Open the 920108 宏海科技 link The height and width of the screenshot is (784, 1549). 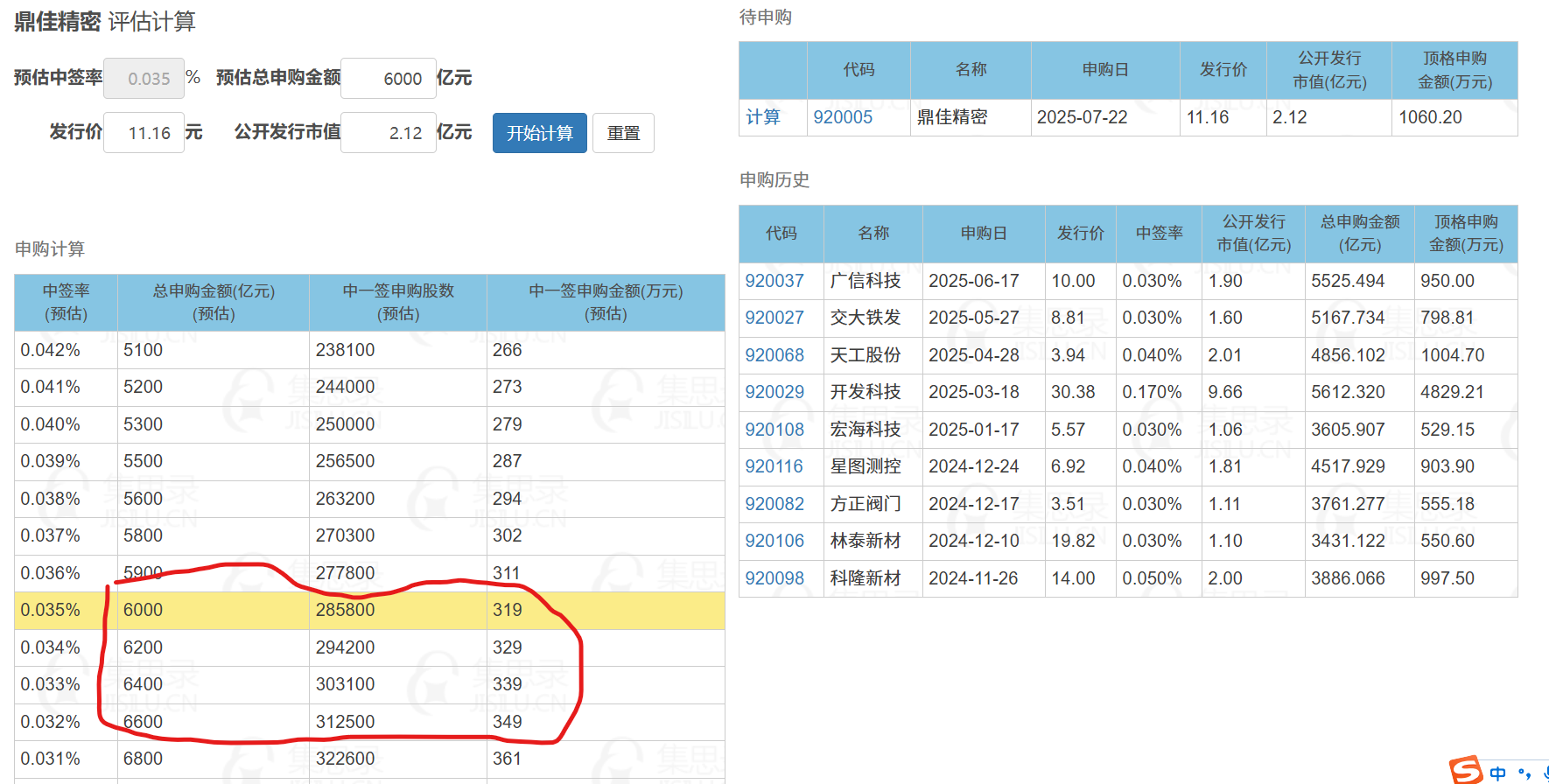click(x=774, y=430)
